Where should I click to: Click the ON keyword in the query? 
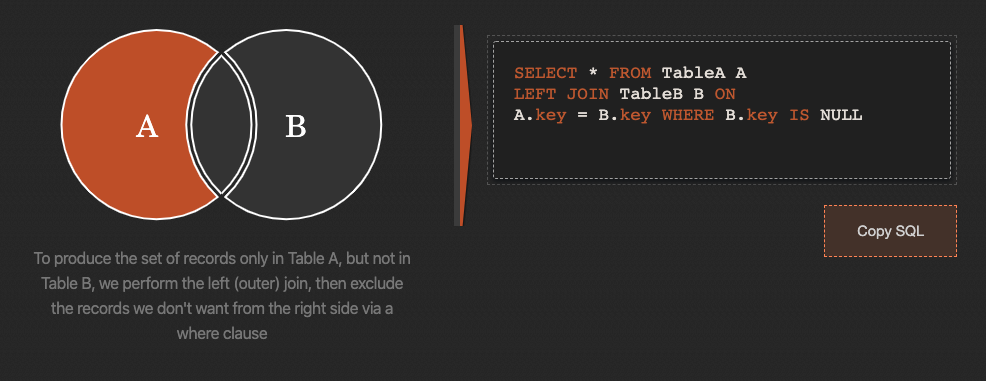tap(725, 94)
